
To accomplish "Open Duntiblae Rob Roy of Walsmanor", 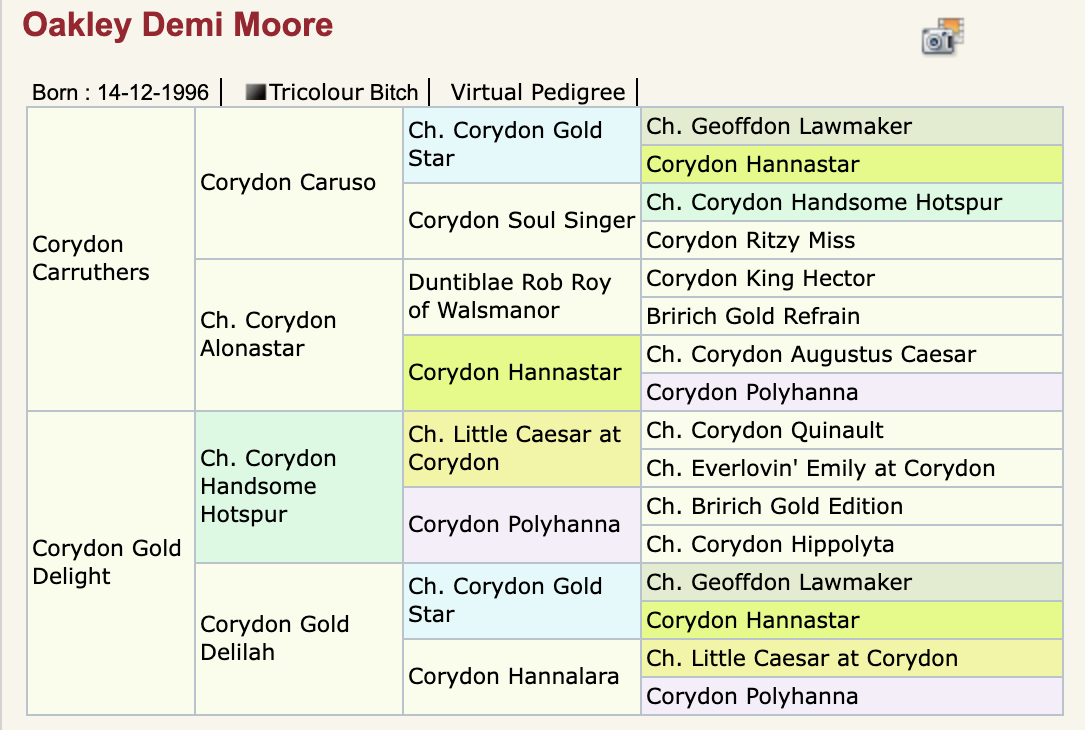I will pos(510,296).
